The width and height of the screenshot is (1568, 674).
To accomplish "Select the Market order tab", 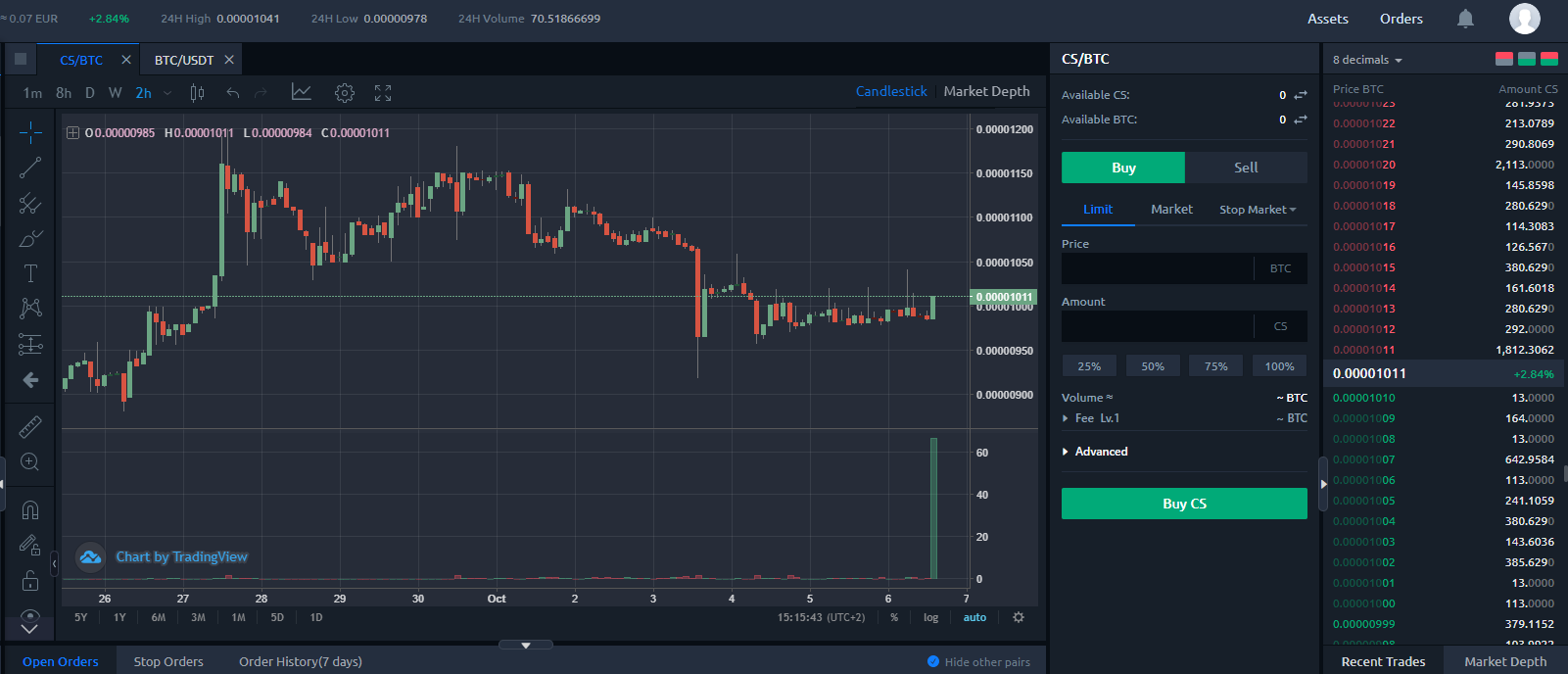I will [x=1171, y=210].
